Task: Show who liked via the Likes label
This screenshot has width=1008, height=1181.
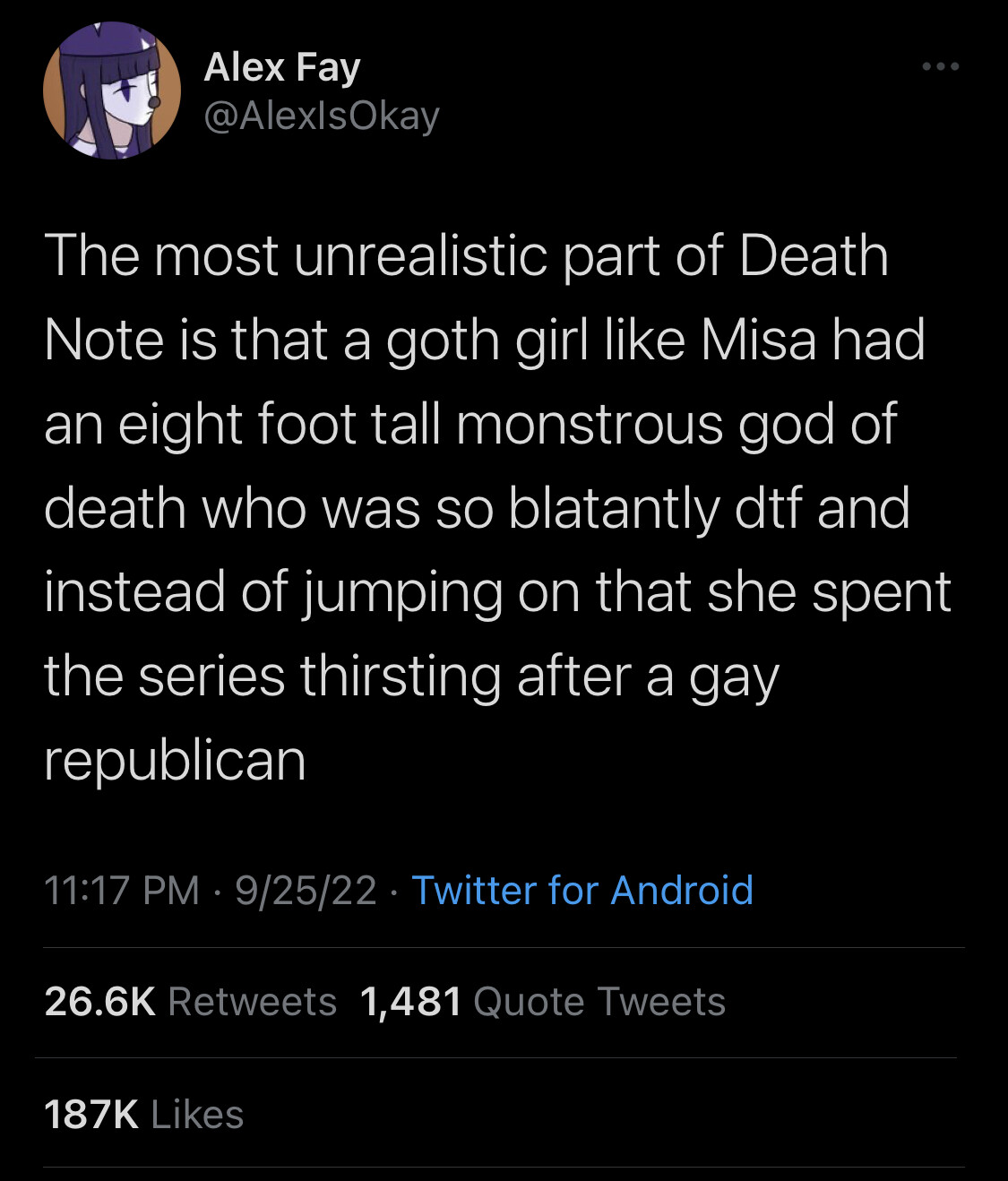Action: coord(197,1115)
